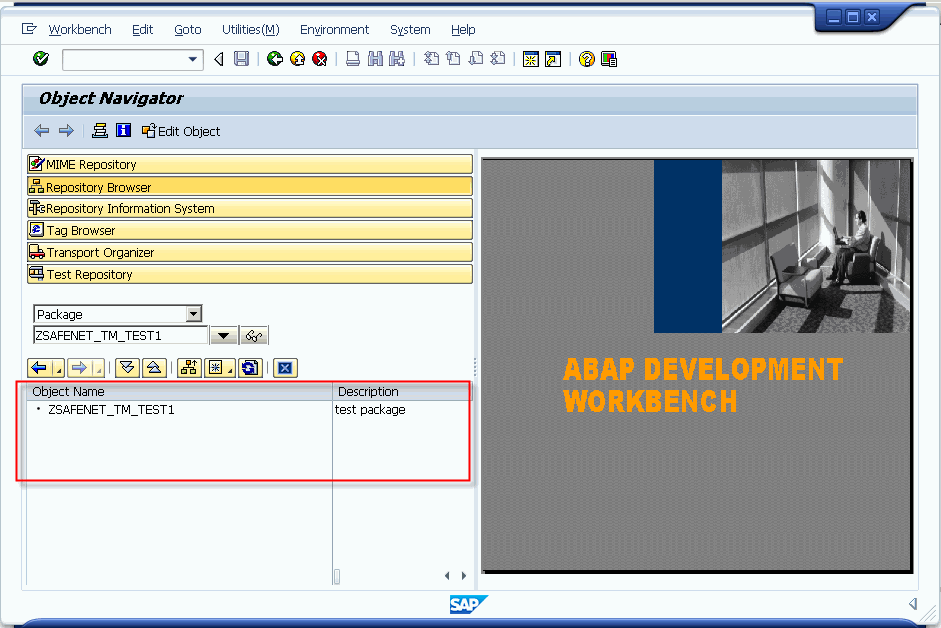Image resolution: width=941 pixels, height=628 pixels.
Task: Open the command field history dropdown
Action: [x=193, y=59]
